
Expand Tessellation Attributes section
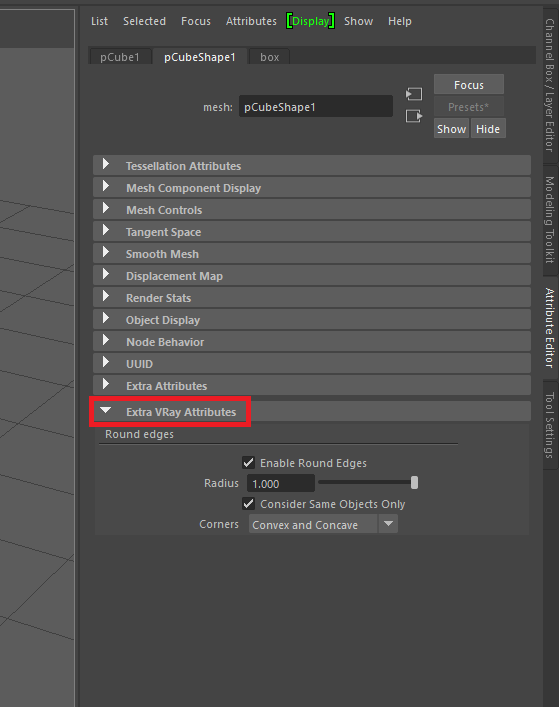click(x=312, y=165)
